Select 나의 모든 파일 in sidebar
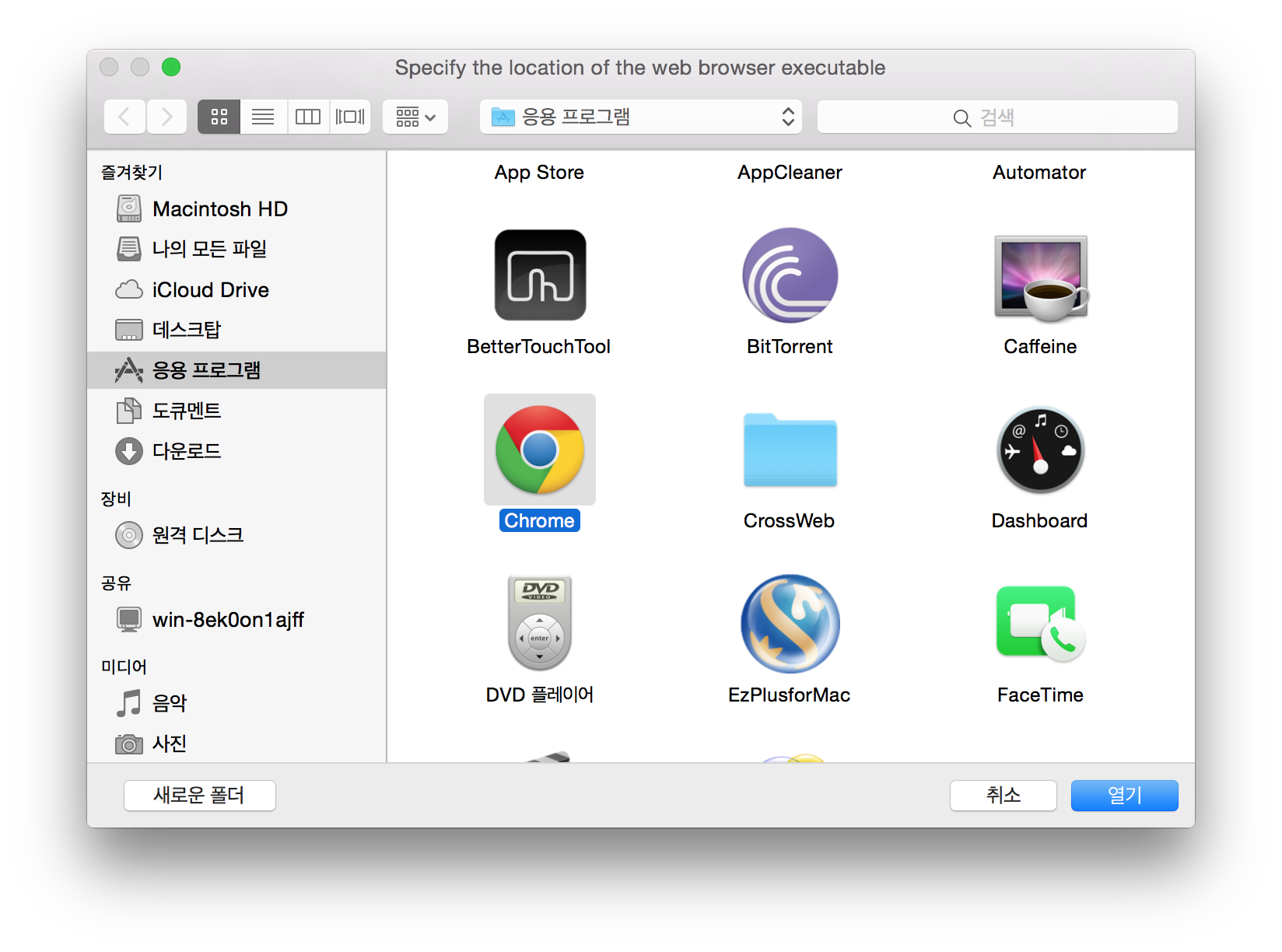Screen dimensions: 1282x952 [x=236, y=249]
